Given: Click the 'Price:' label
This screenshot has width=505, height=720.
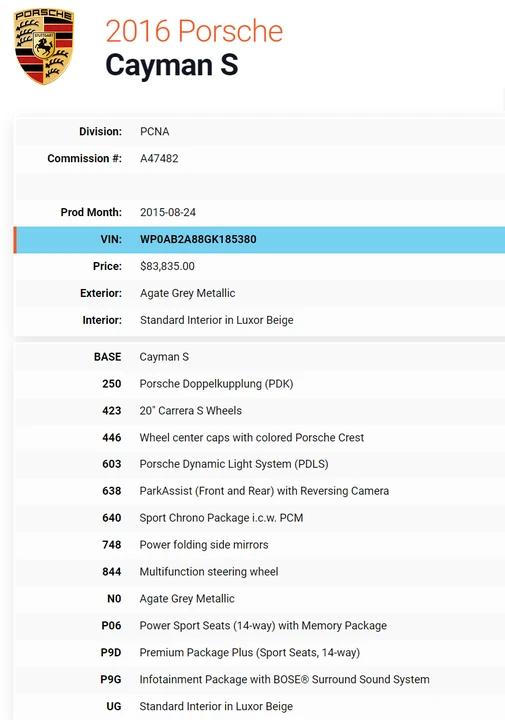Looking at the screenshot, I should (x=107, y=266).
